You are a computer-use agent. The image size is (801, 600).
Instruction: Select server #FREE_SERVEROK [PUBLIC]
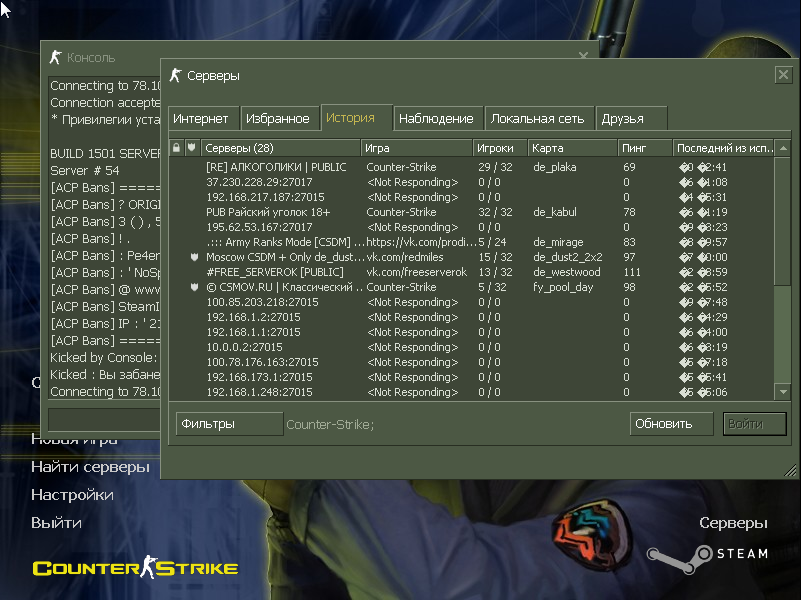472,272
